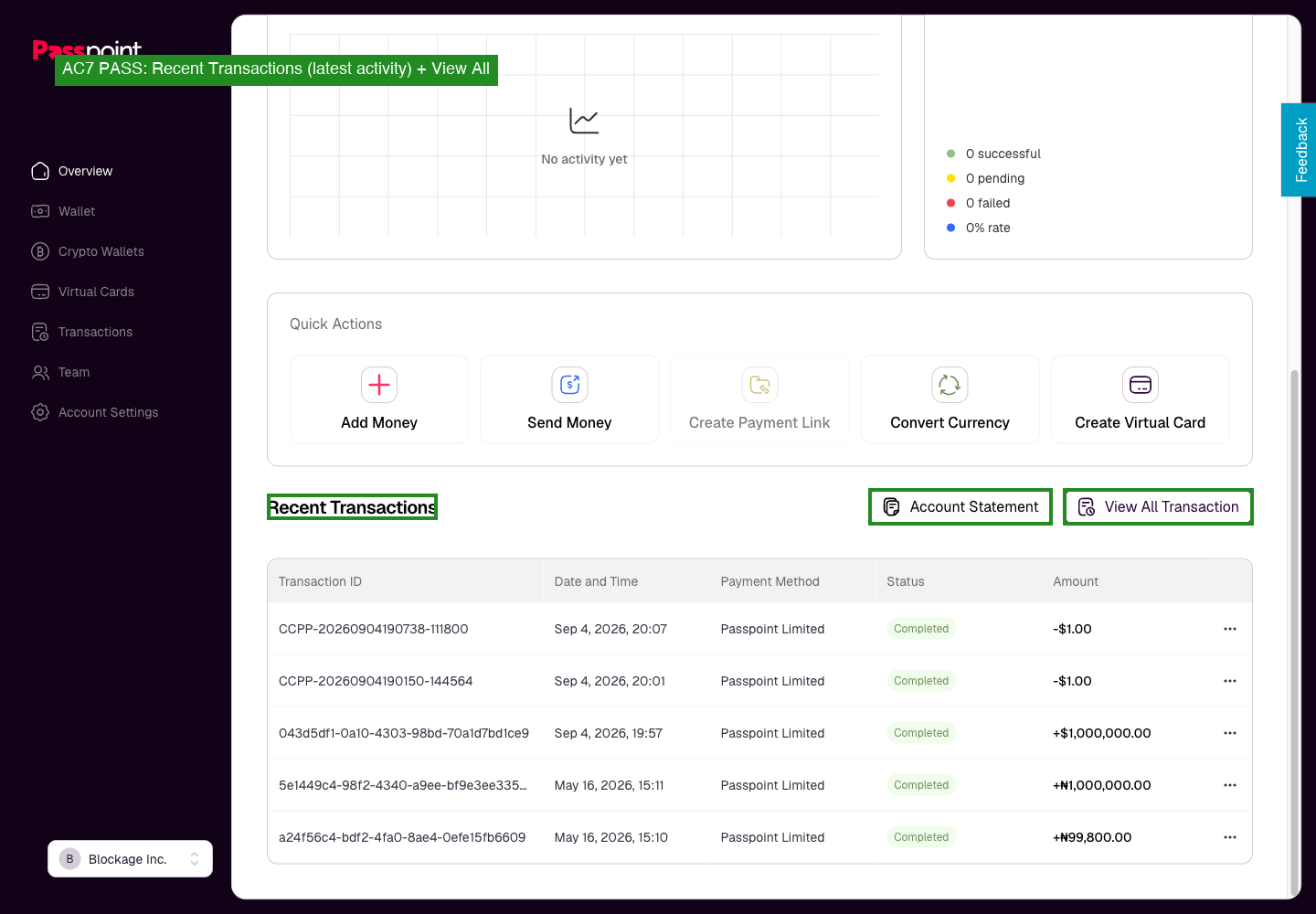Screen dimensions: 1316x914
Task: Click the Amount column header
Action: click(x=1076, y=581)
